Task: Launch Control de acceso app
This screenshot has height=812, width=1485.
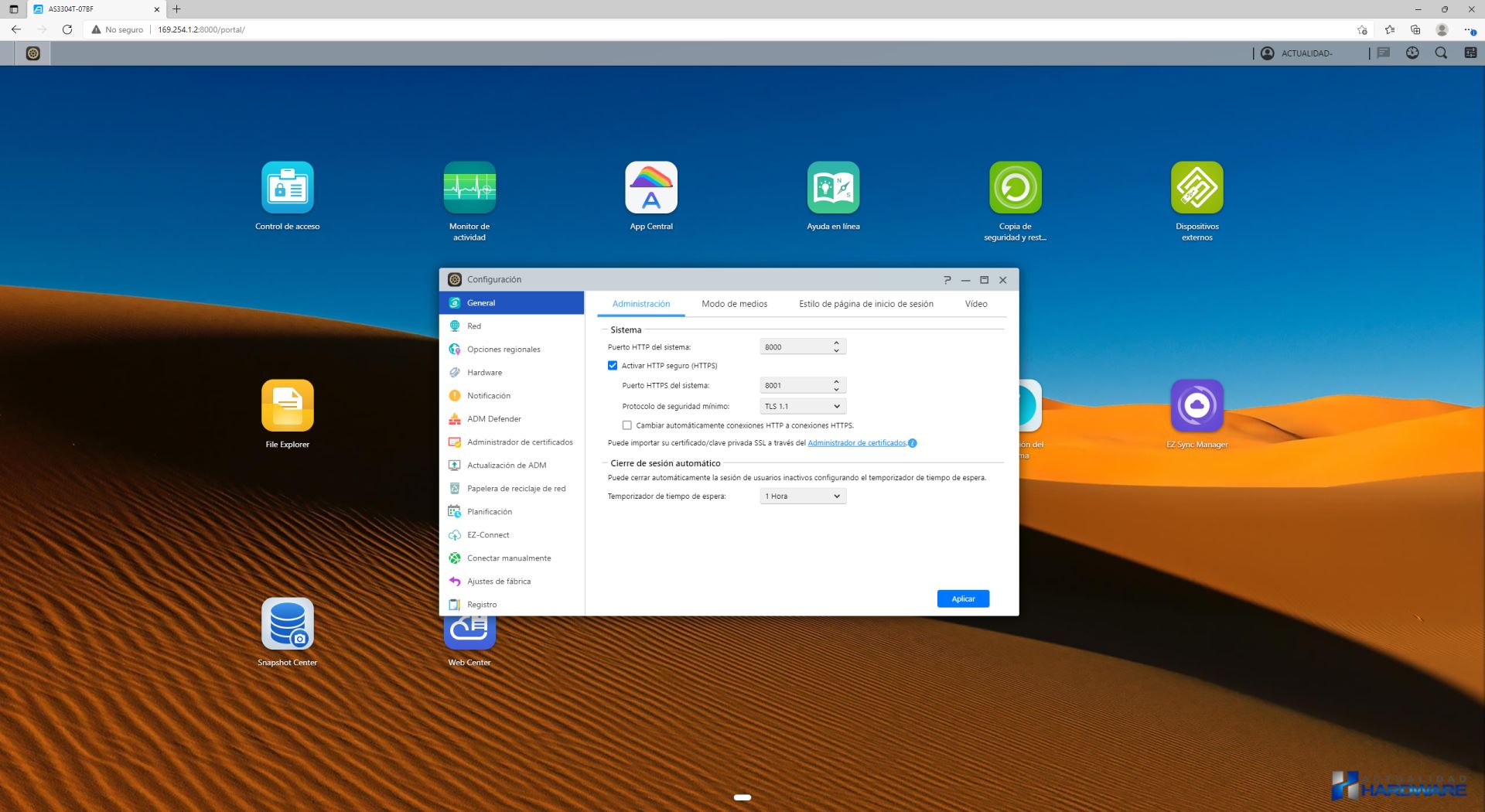Action: click(x=288, y=188)
